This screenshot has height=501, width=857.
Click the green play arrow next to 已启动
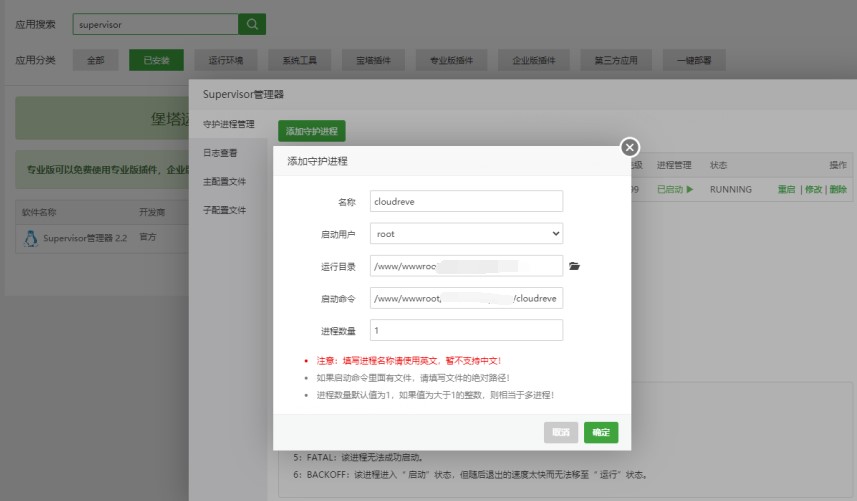tap(690, 189)
